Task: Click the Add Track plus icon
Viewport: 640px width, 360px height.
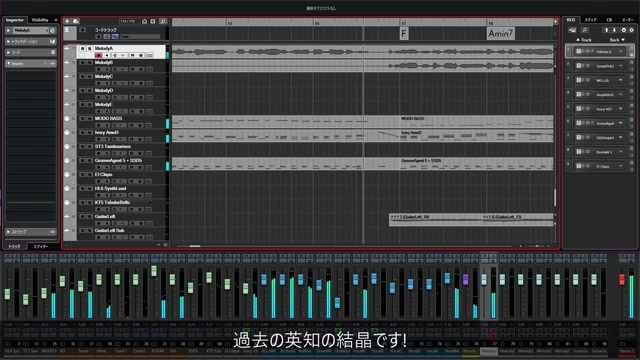Action: (67, 21)
